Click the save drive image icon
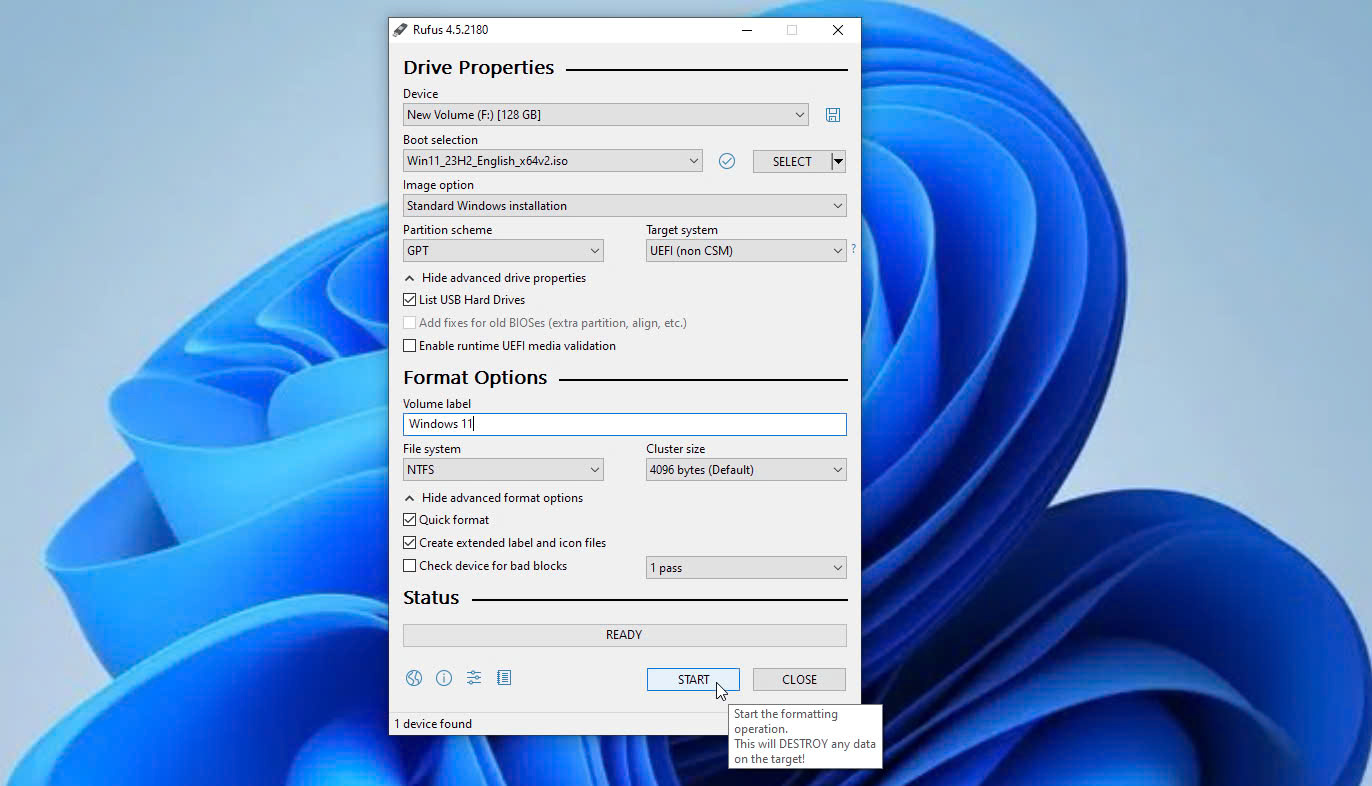Viewport: 1372px width, 786px height. (x=832, y=115)
